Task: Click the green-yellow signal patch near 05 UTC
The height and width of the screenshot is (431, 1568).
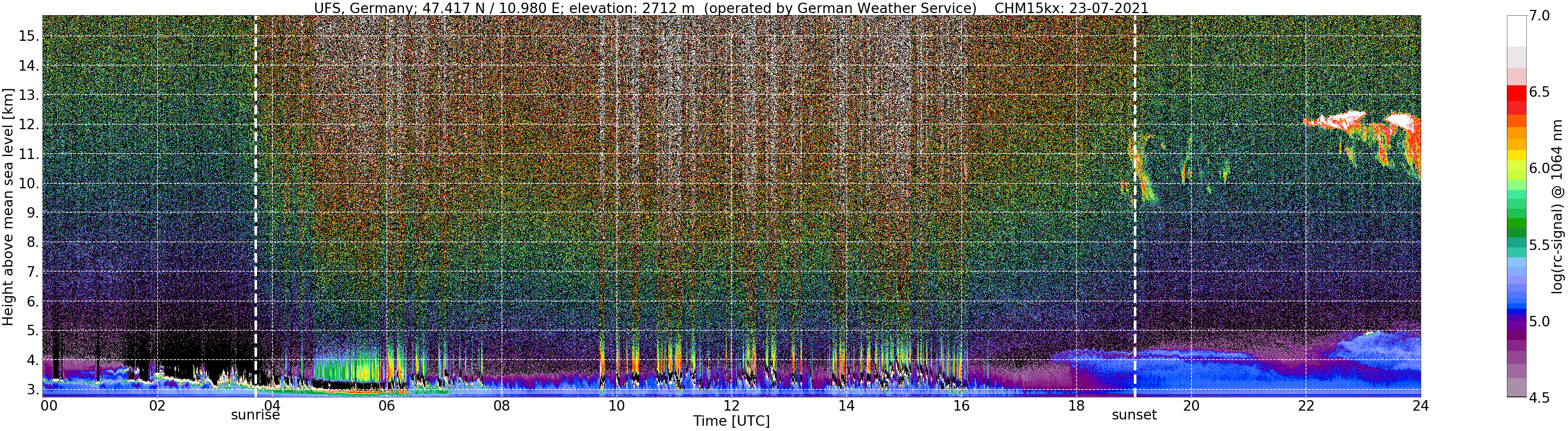Action: 350,366
